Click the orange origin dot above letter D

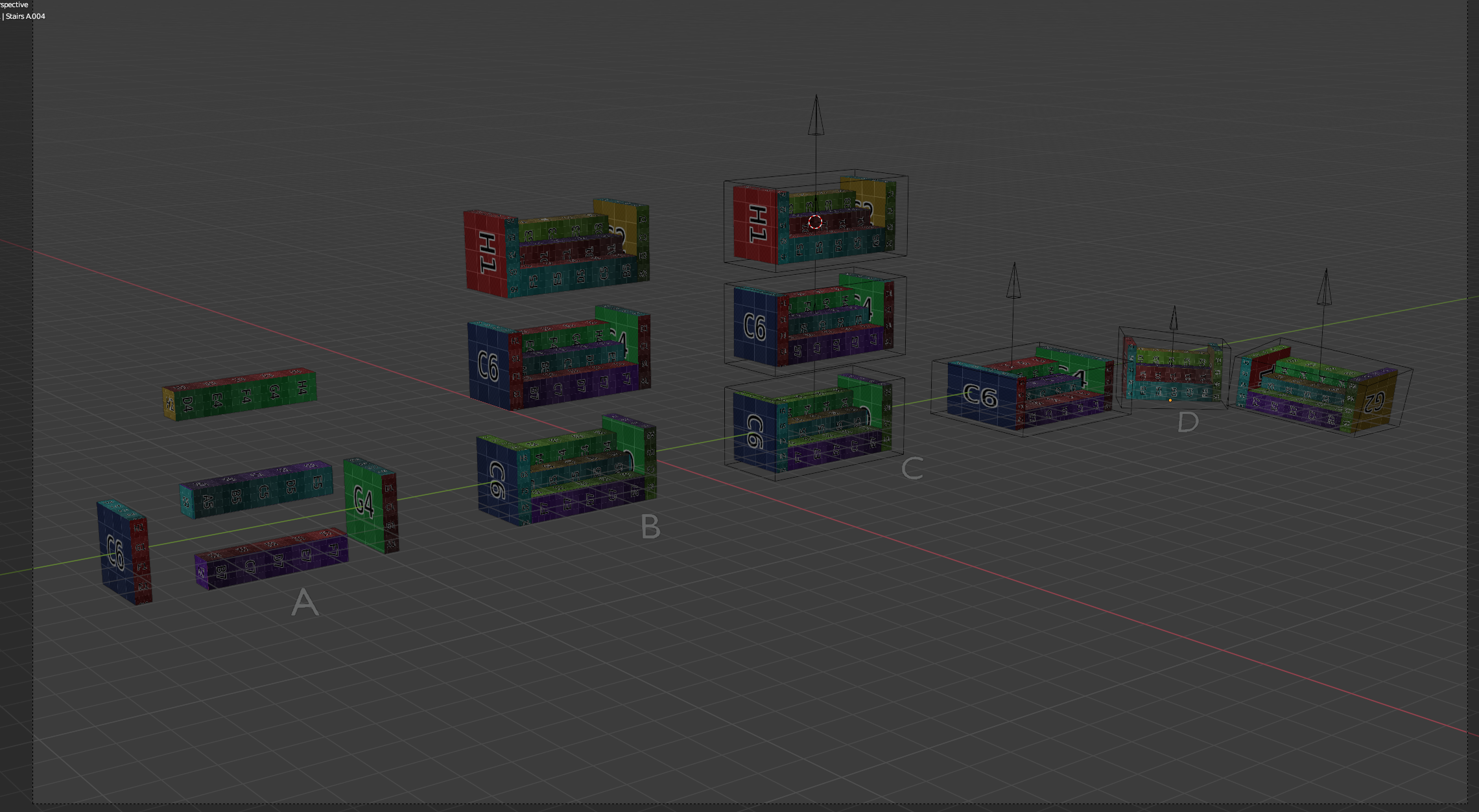(x=1170, y=400)
